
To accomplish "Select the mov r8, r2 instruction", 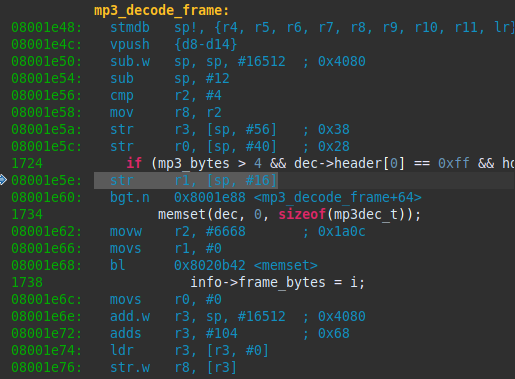I will [166, 112].
